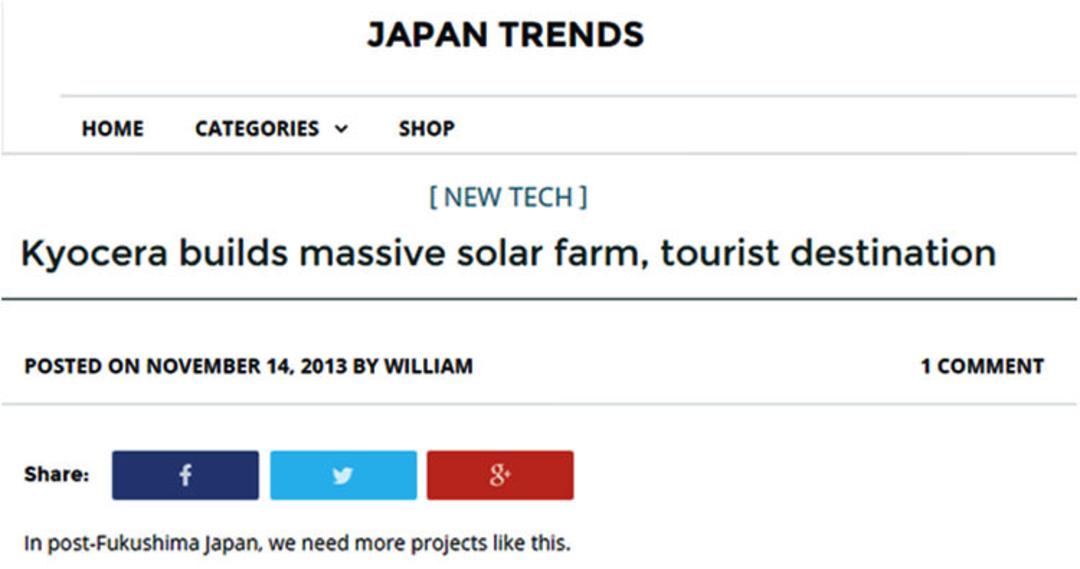Share the article on Twitter

(x=343, y=475)
